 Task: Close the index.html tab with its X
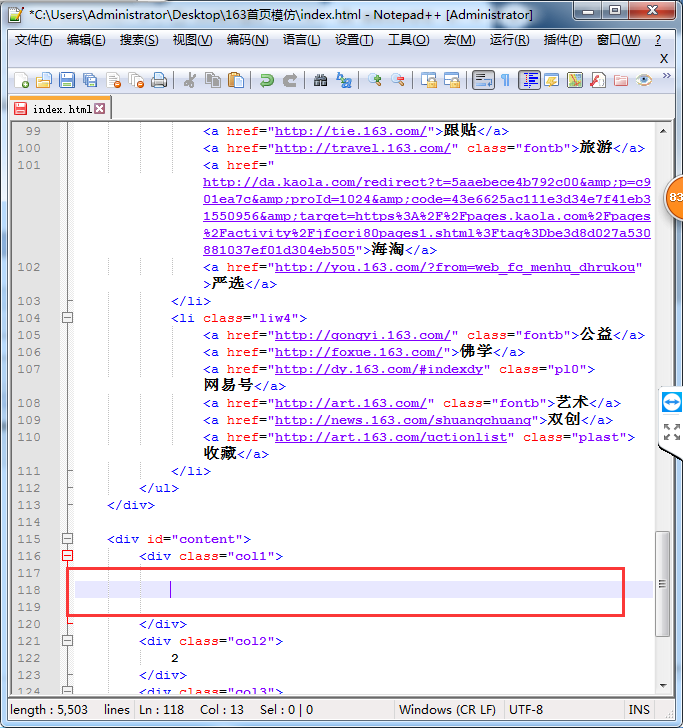(99, 109)
